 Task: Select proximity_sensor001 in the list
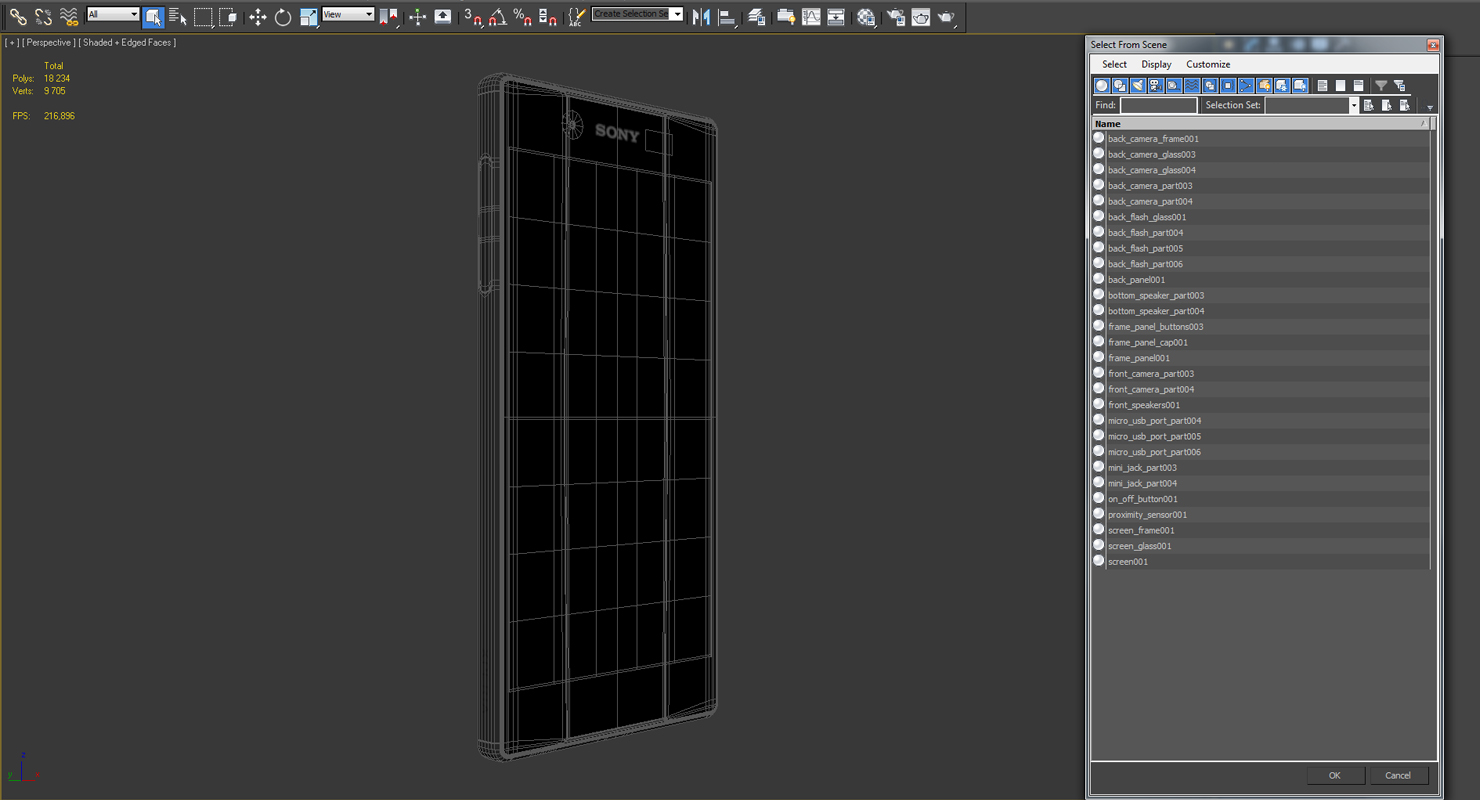click(x=1260, y=515)
